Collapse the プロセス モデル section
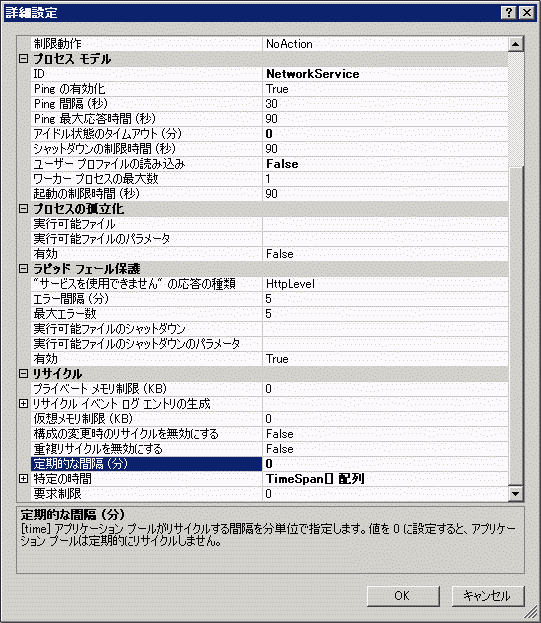Viewport: 541px width, 623px height. 23,59
